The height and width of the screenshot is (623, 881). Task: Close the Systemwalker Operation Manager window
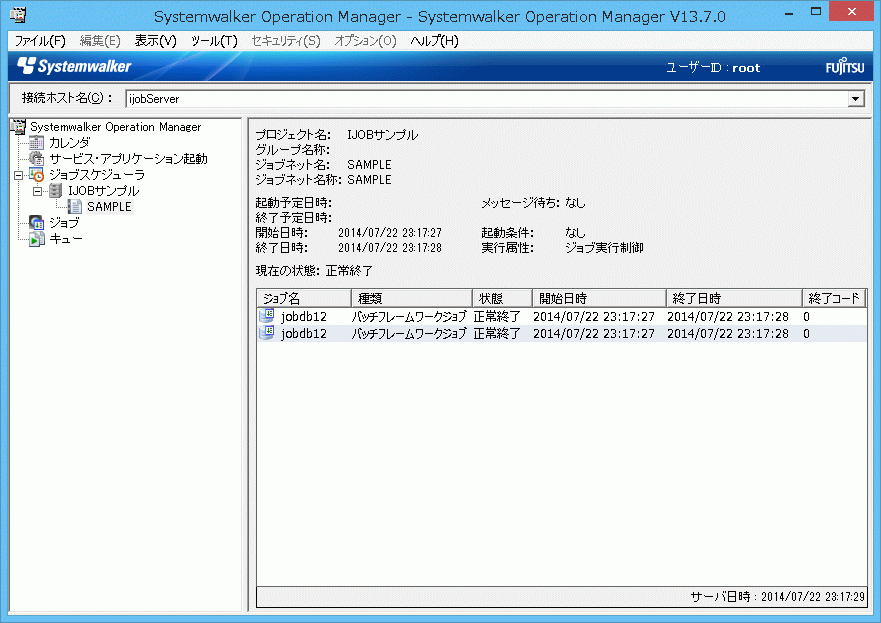tap(852, 12)
